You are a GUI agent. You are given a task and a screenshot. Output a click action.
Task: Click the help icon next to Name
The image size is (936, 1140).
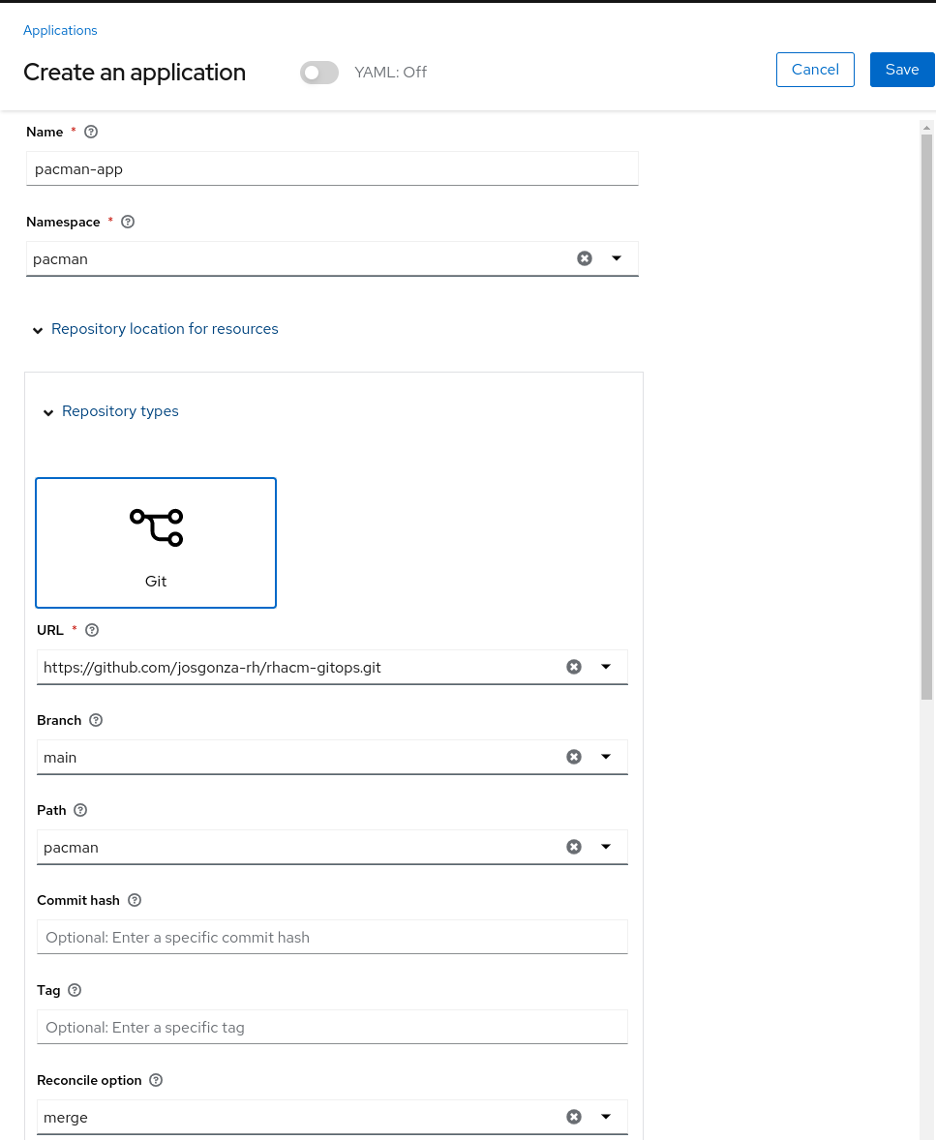click(x=91, y=132)
